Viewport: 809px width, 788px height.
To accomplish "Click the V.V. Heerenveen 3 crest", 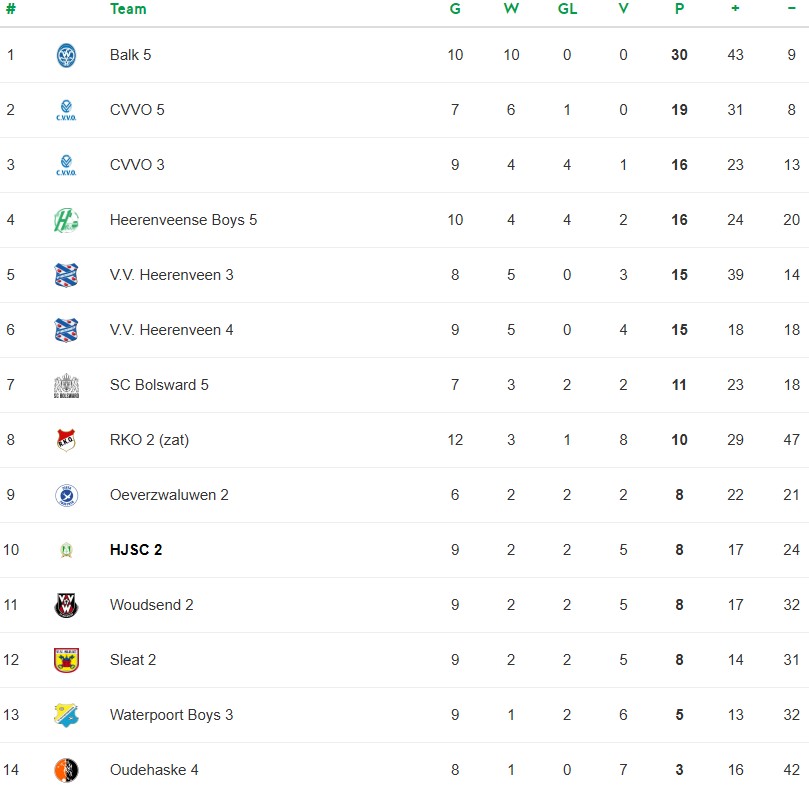I will coord(66,275).
